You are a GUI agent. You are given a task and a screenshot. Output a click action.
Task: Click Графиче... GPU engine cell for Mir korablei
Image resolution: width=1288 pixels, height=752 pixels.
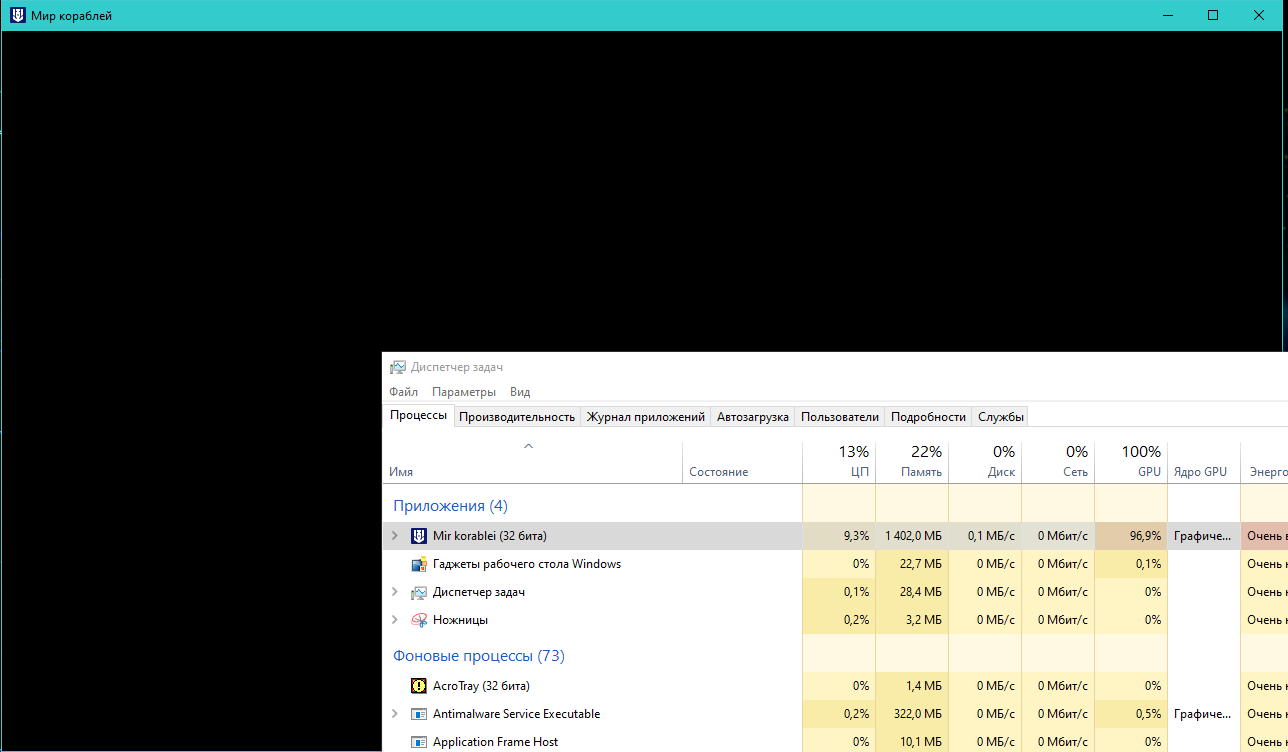(x=1204, y=536)
